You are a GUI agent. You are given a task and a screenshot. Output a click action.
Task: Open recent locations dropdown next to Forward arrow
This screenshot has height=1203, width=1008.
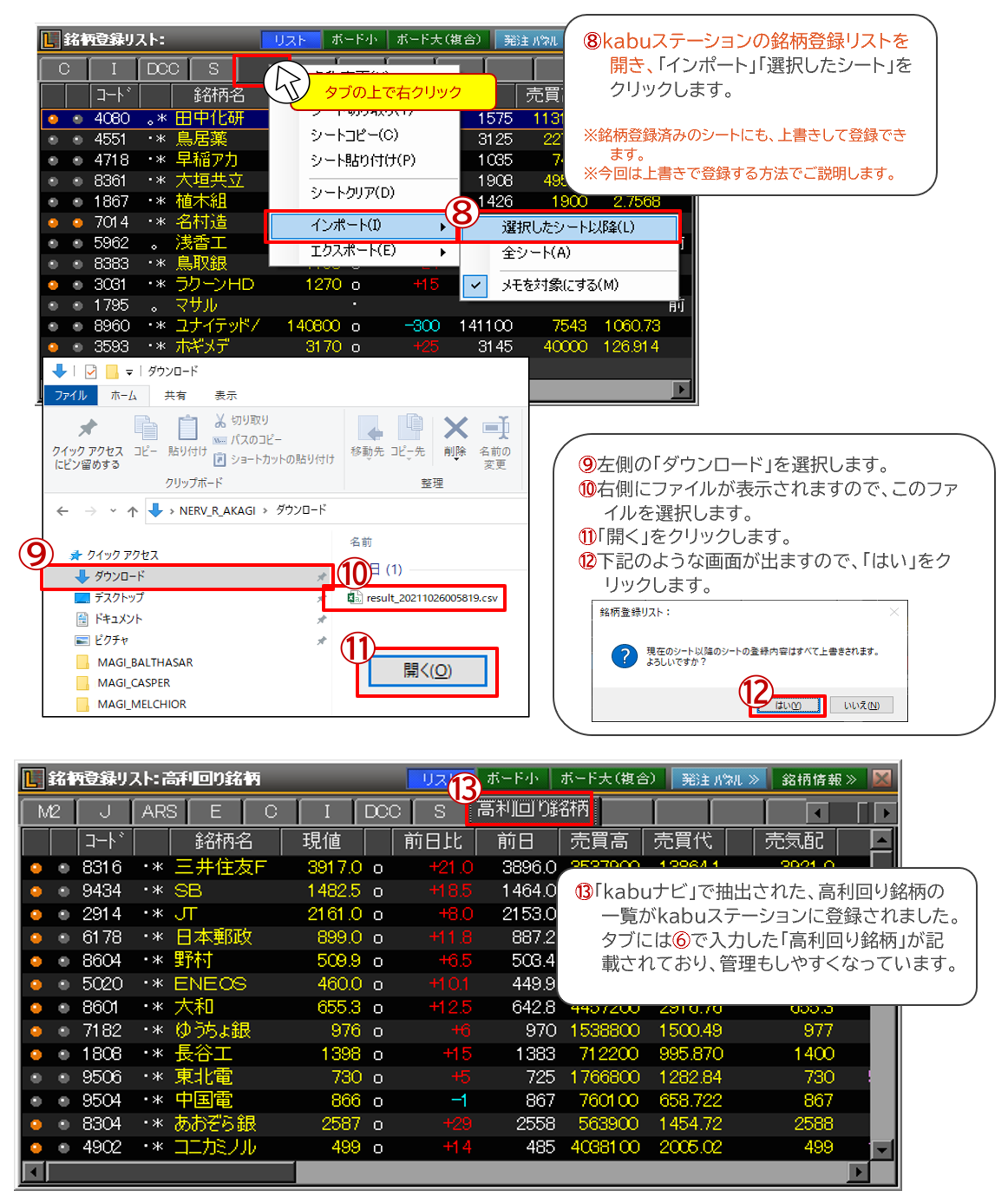point(113,511)
